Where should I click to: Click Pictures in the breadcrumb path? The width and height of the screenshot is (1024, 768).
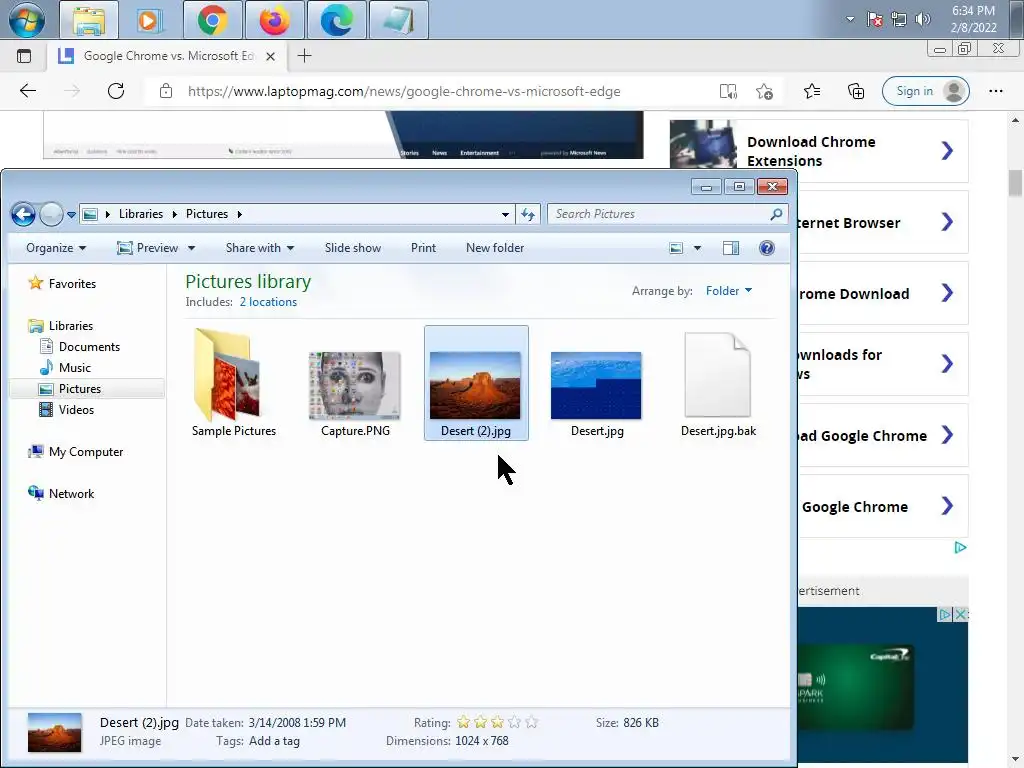click(206, 214)
